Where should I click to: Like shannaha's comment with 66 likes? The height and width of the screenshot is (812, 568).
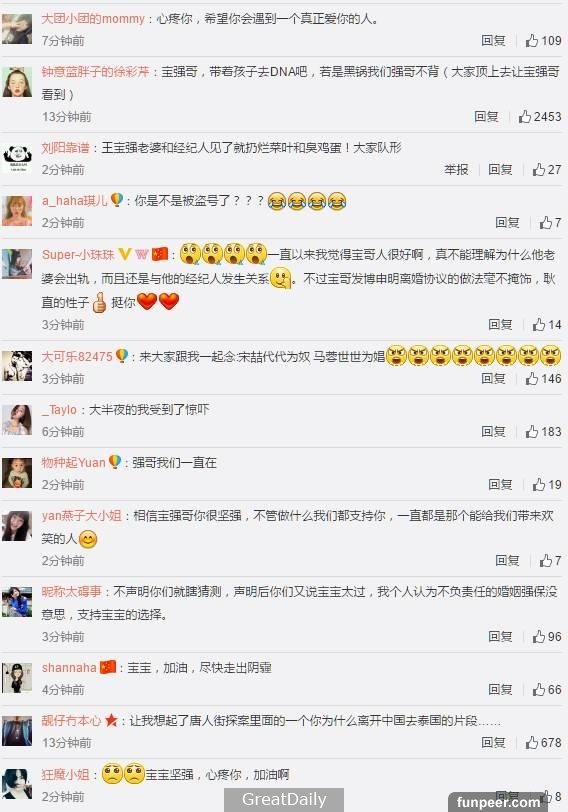[547, 689]
